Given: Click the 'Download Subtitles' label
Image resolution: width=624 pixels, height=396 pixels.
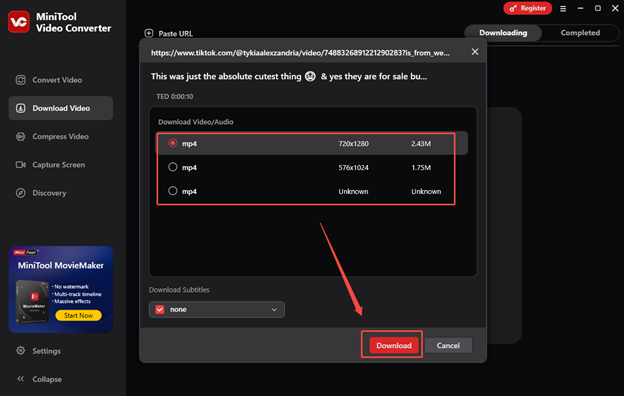Looking at the screenshot, I should (179, 290).
